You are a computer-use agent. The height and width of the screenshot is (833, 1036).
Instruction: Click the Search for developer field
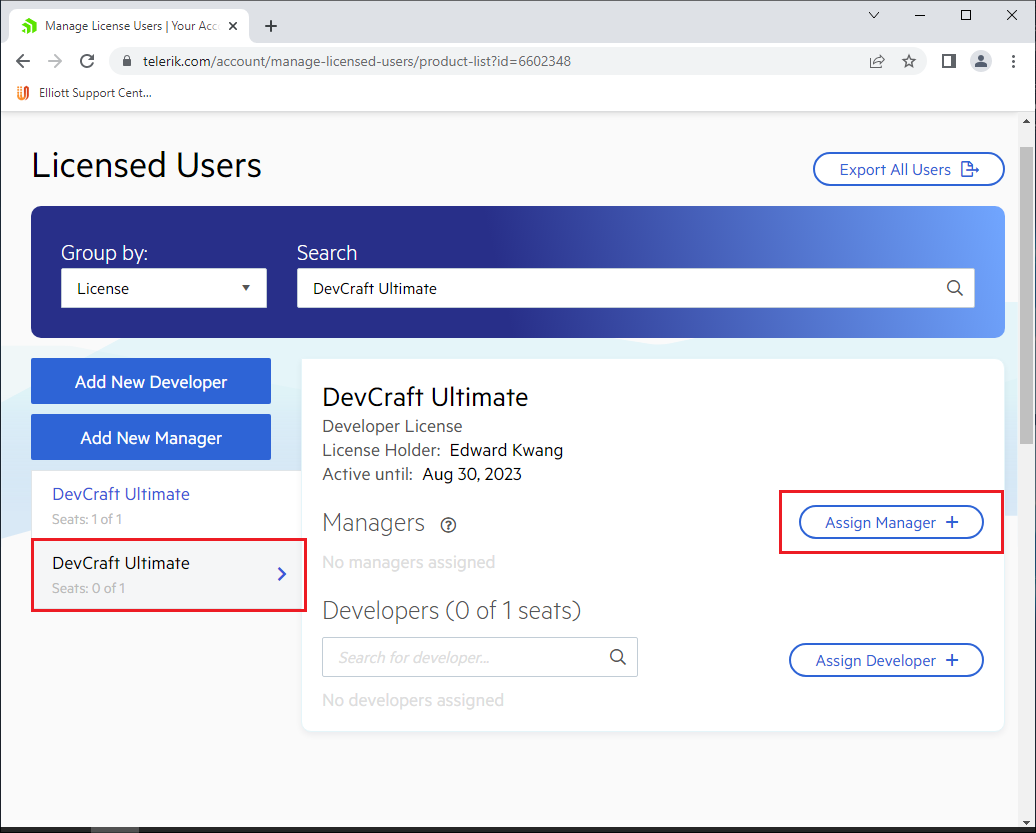(480, 657)
